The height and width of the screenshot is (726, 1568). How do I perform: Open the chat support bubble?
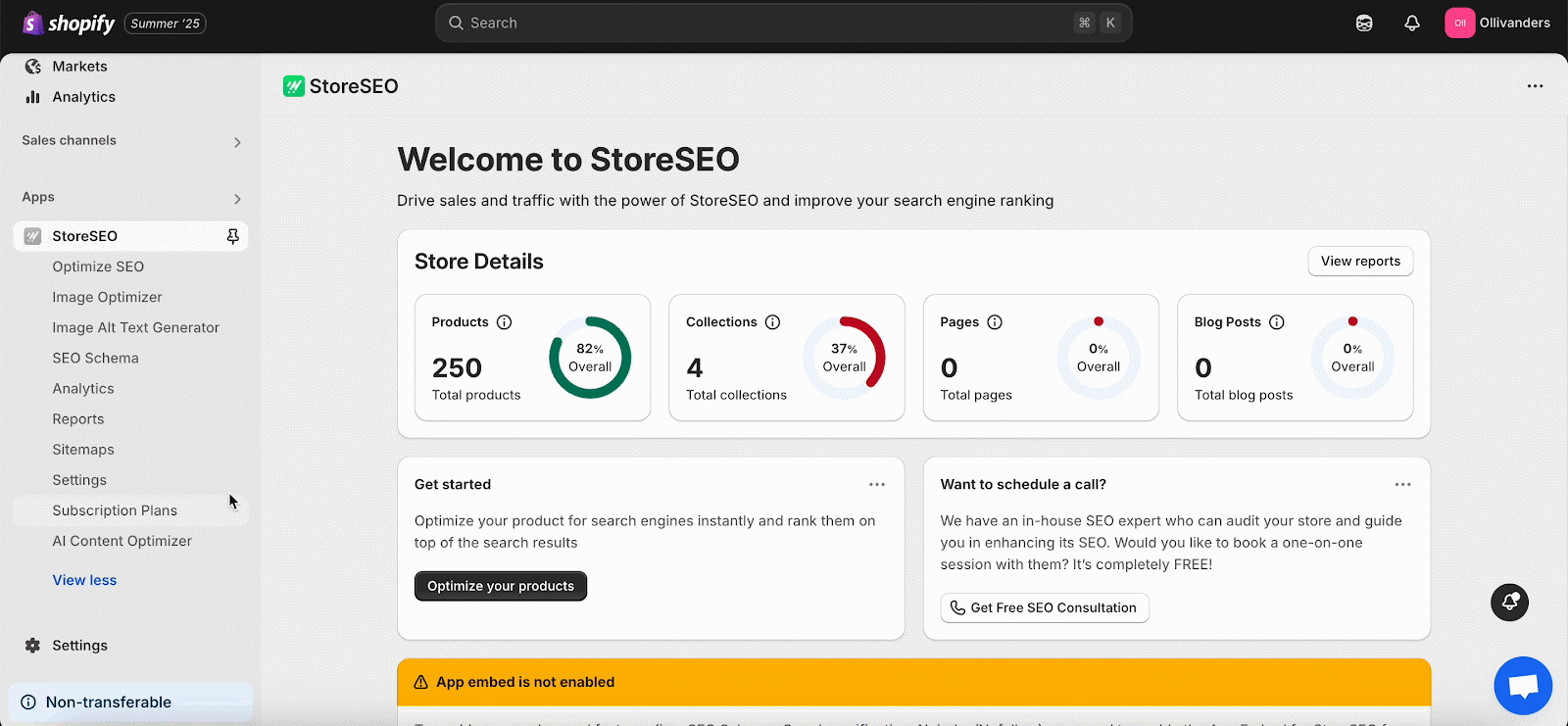(1523, 686)
